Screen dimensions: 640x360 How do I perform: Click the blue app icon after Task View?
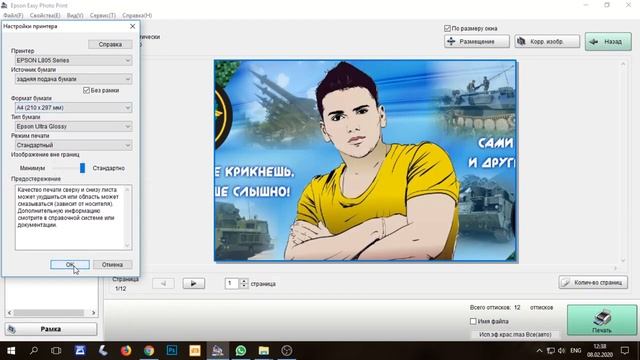[80, 350]
